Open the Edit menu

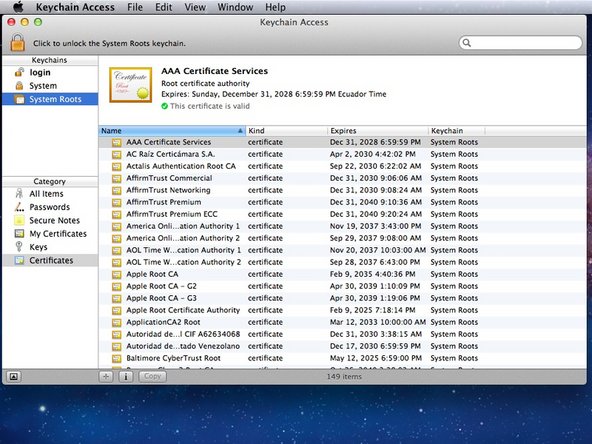point(163,7)
